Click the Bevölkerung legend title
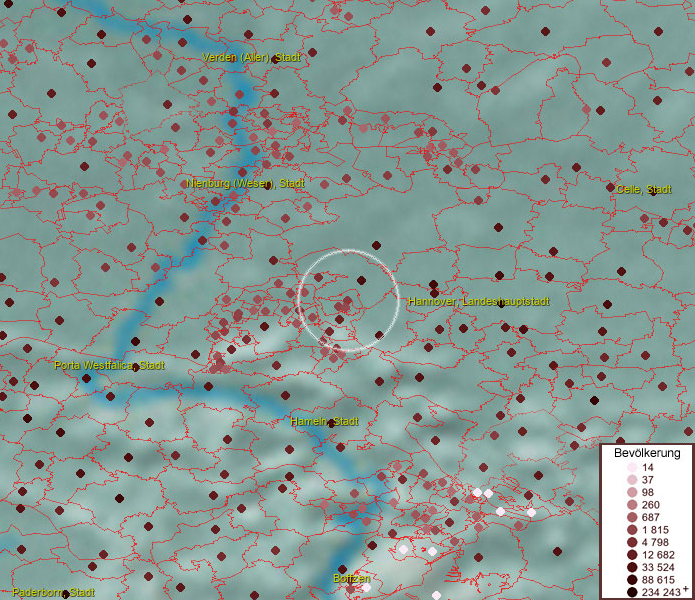Screen dimensions: 695x600 pos(647,453)
